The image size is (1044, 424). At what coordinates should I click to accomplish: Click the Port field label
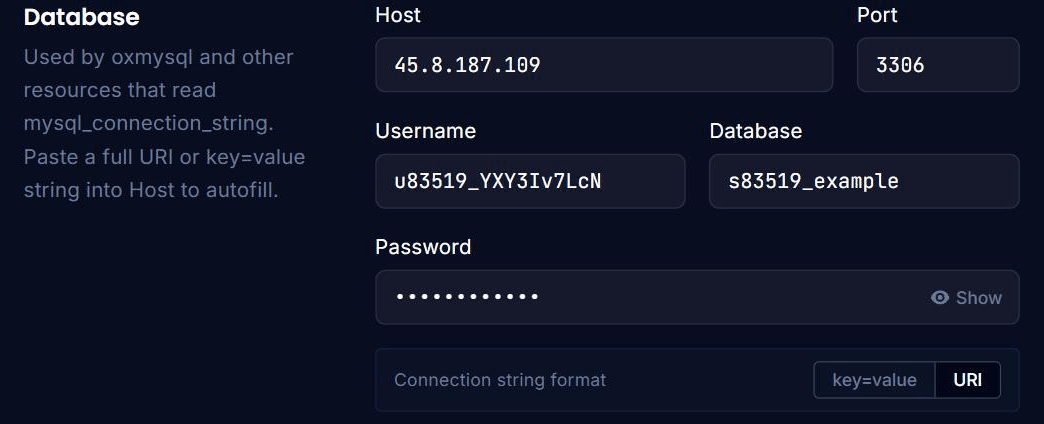[877, 15]
